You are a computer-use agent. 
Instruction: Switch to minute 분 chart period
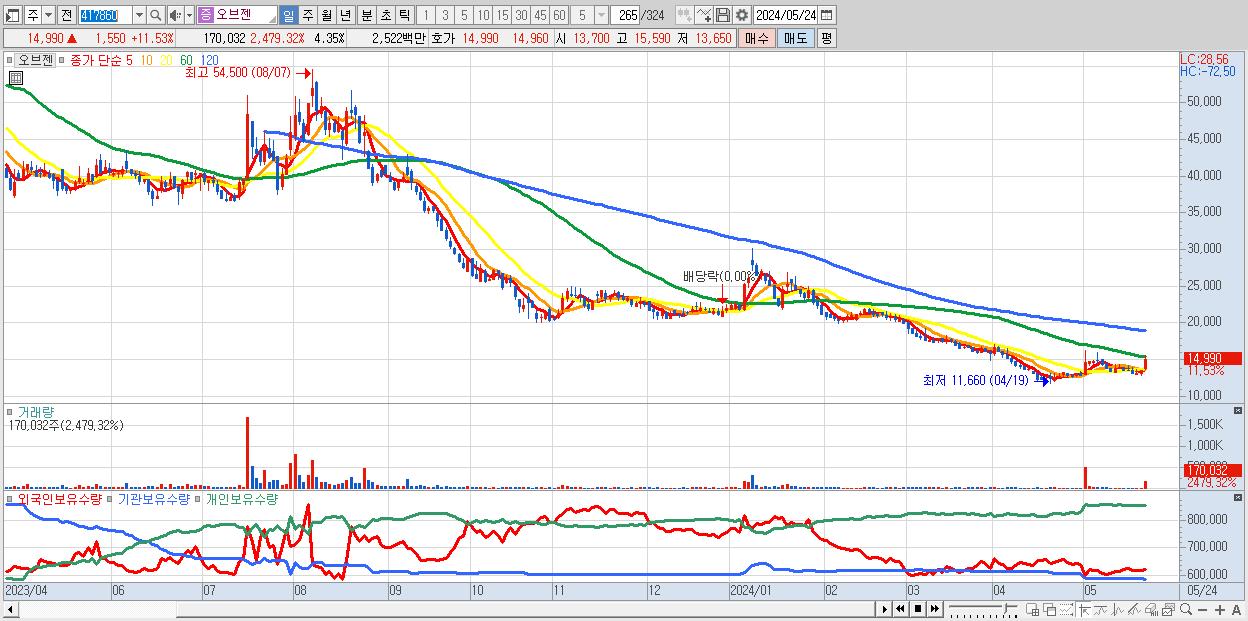(366, 15)
